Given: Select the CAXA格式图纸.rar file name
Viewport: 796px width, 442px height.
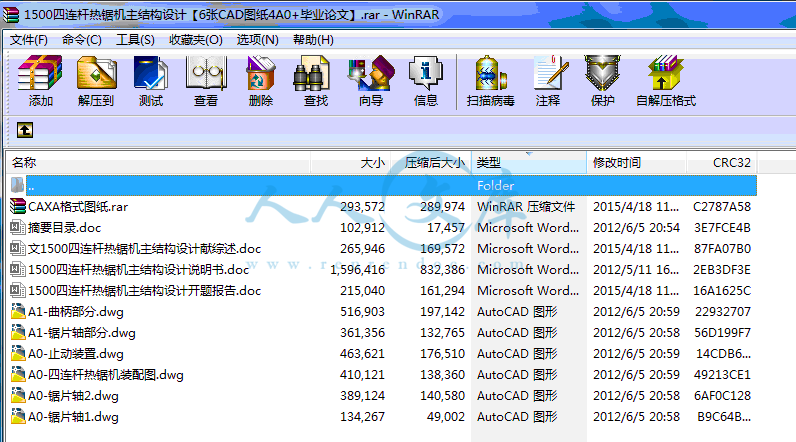Looking at the screenshot, I should 78,207.
